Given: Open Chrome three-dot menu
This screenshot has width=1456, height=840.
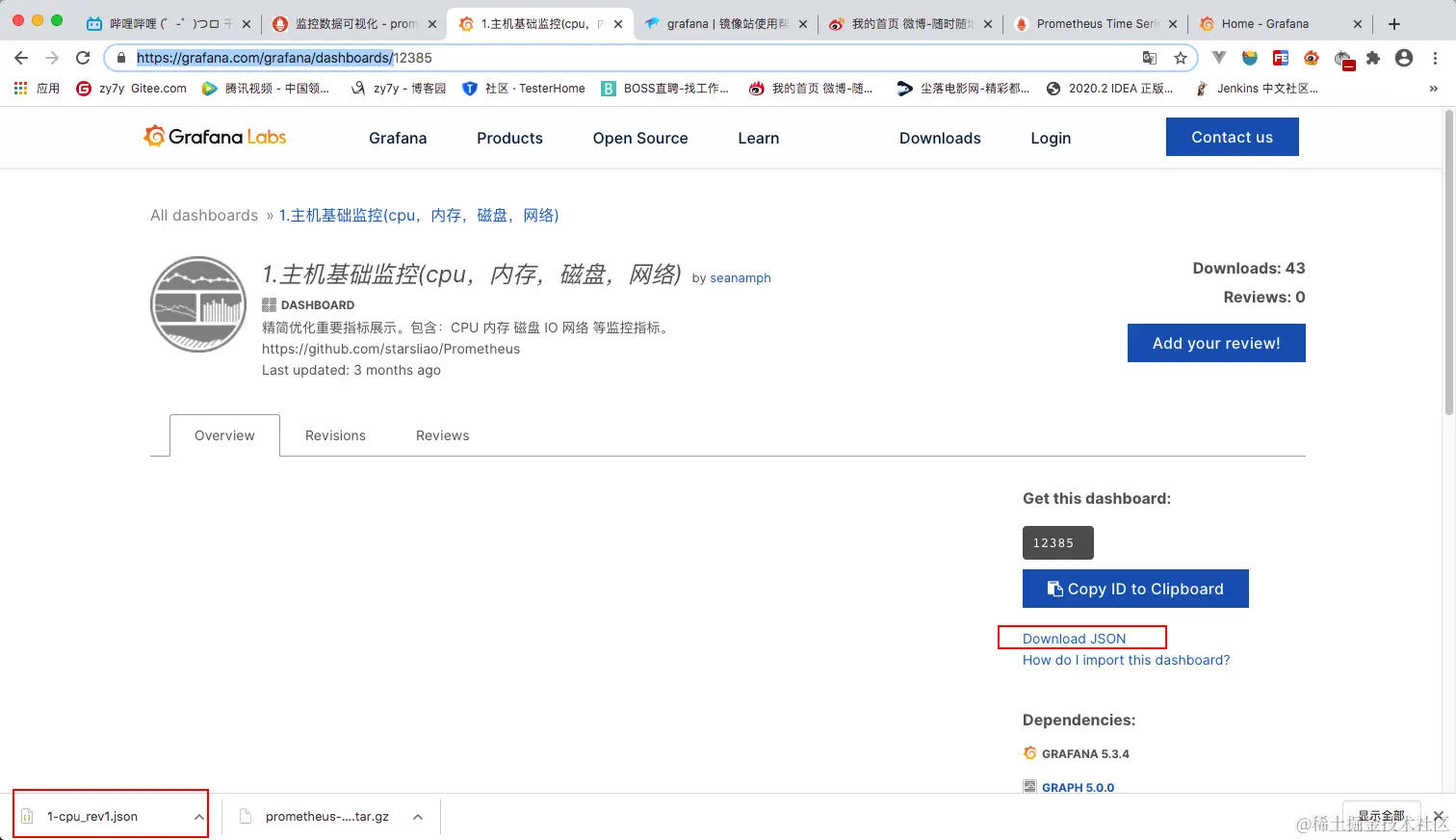Looking at the screenshot, I should pos(1435,58).
